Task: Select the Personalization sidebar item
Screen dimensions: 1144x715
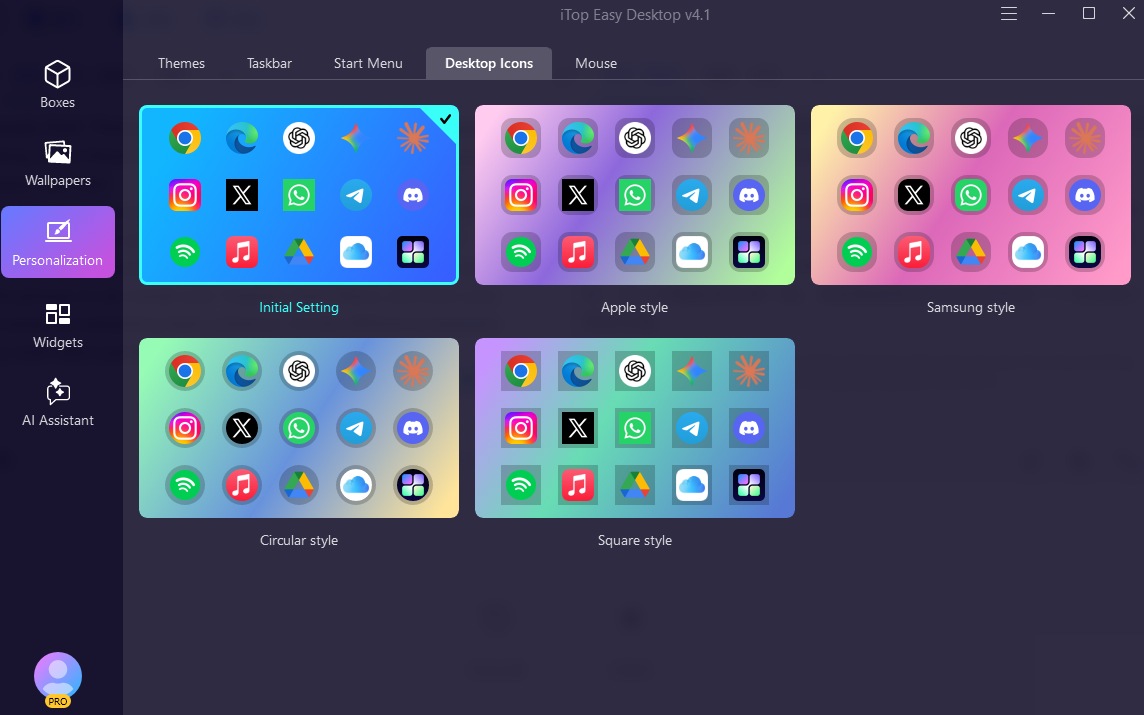Action: (x=58, y=243)
